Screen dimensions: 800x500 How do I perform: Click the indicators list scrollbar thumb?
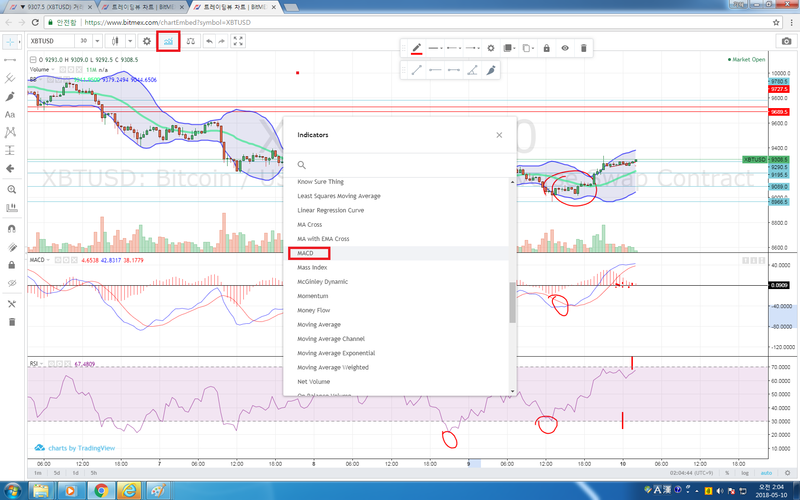(x=512, y=303)
